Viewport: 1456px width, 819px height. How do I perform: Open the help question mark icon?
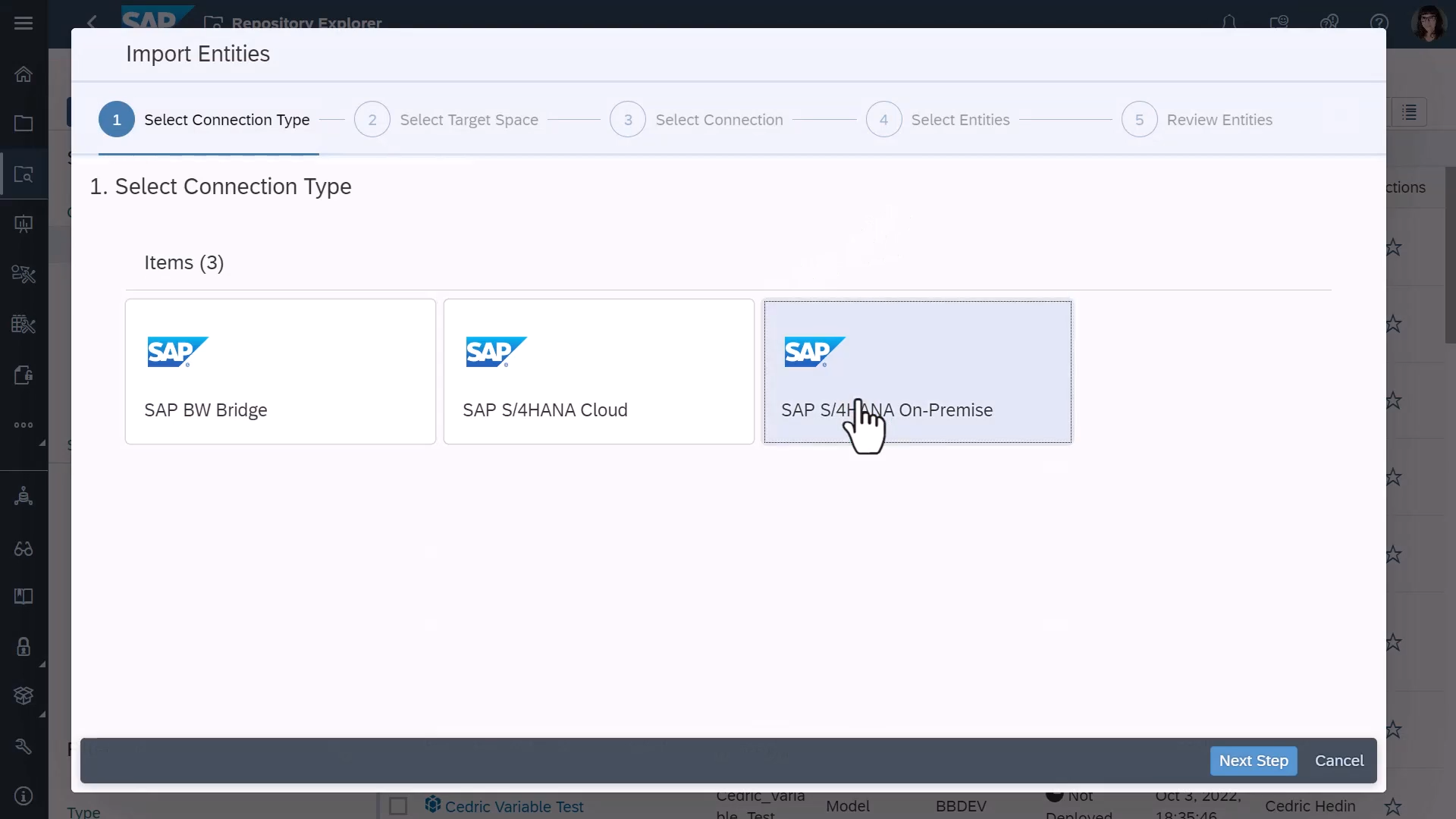click(1379, 23)
